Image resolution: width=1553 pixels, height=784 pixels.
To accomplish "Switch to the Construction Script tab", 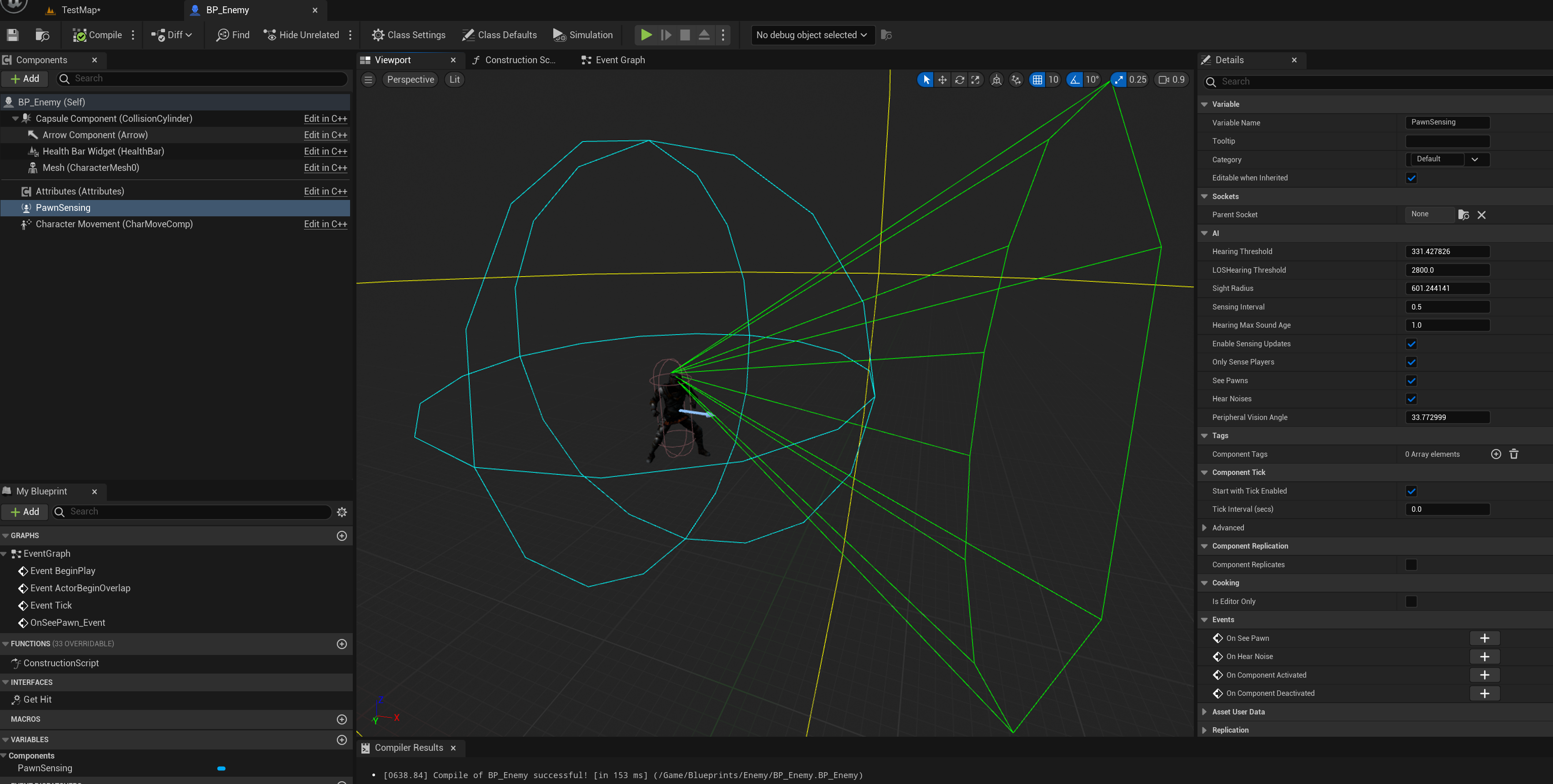I will 515,60.
